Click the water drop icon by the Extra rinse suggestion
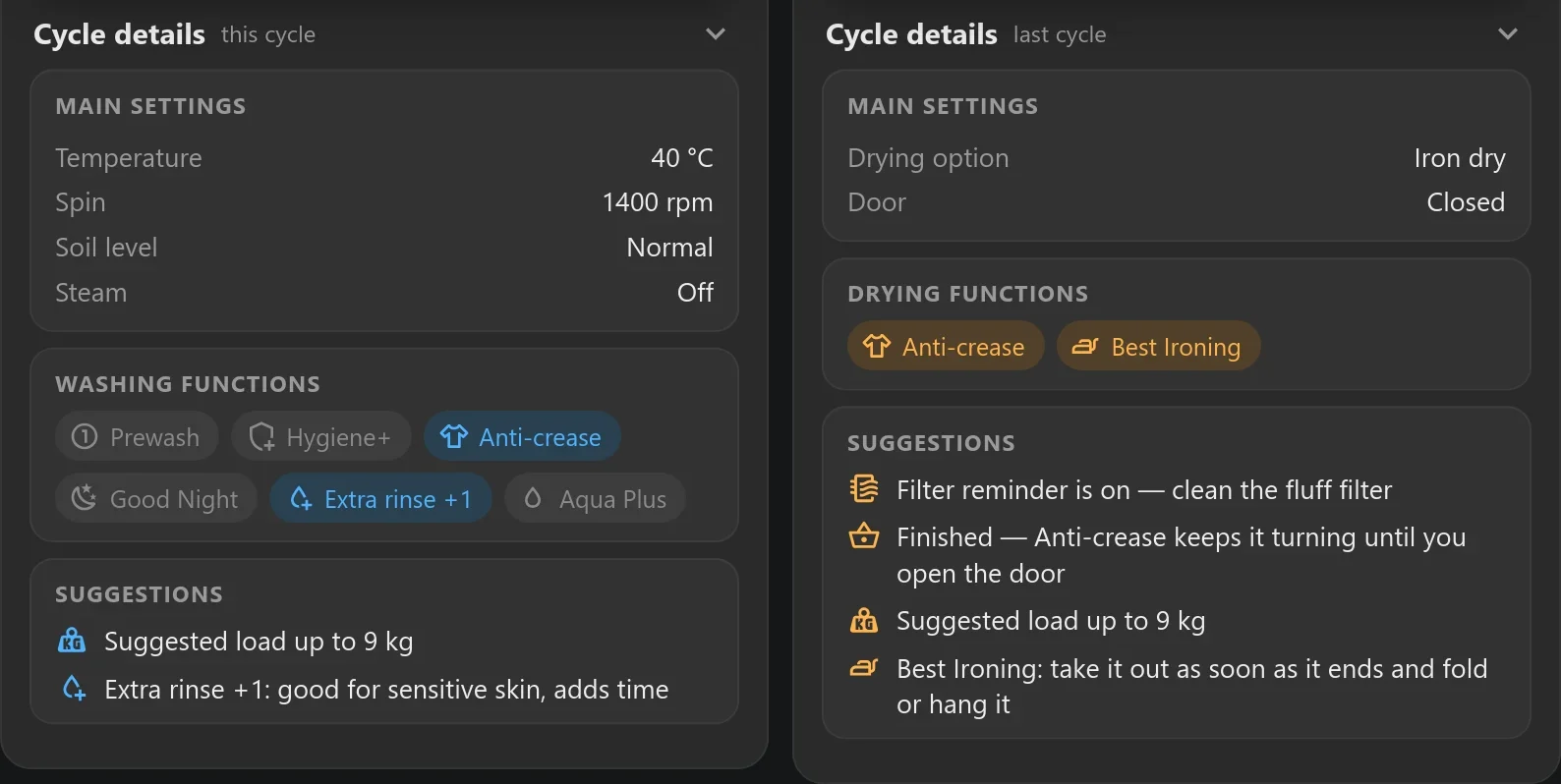The width and height of the screenshot is (1561, 784). coord(74,688)
